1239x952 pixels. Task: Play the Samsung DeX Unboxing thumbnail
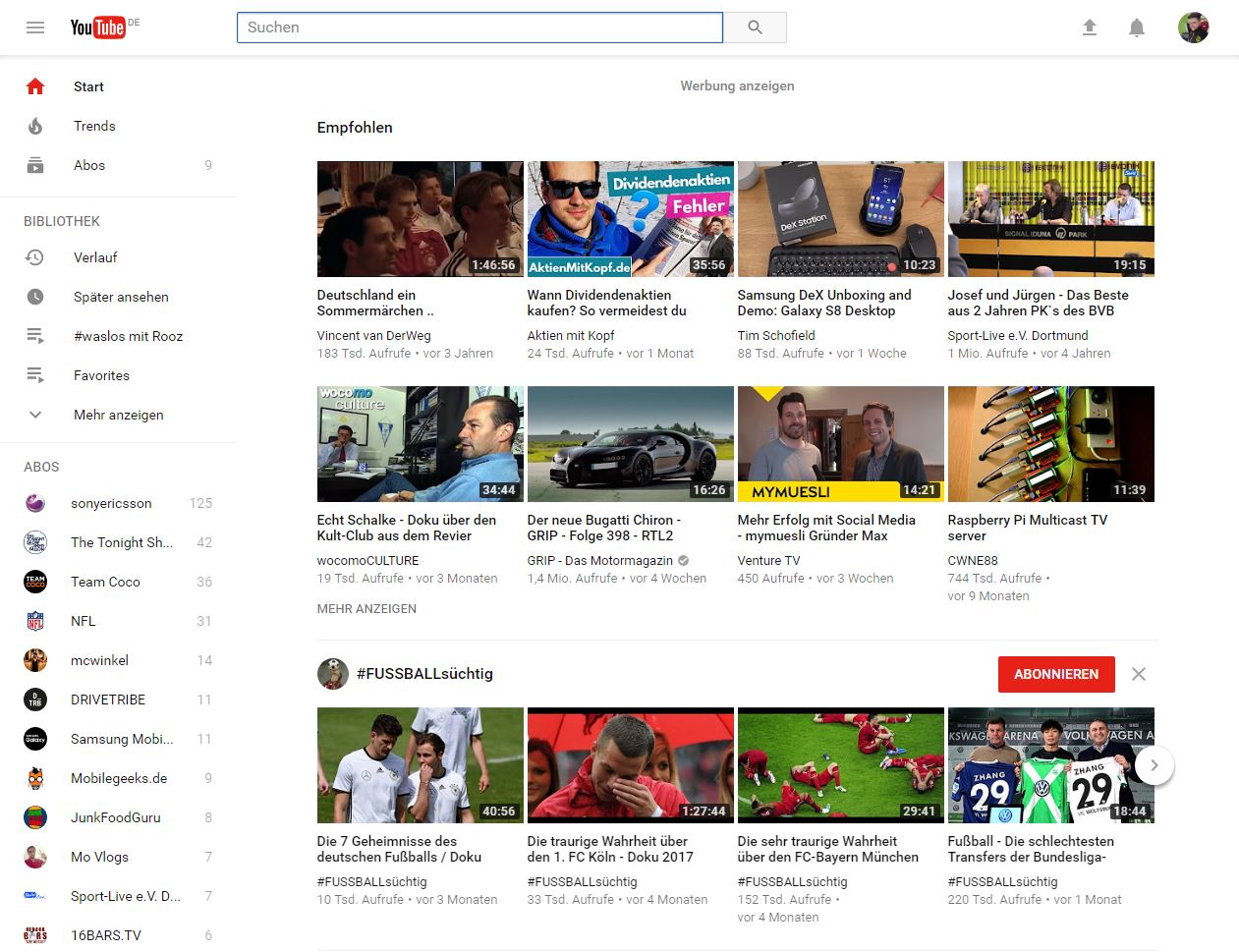coord(841,219)
